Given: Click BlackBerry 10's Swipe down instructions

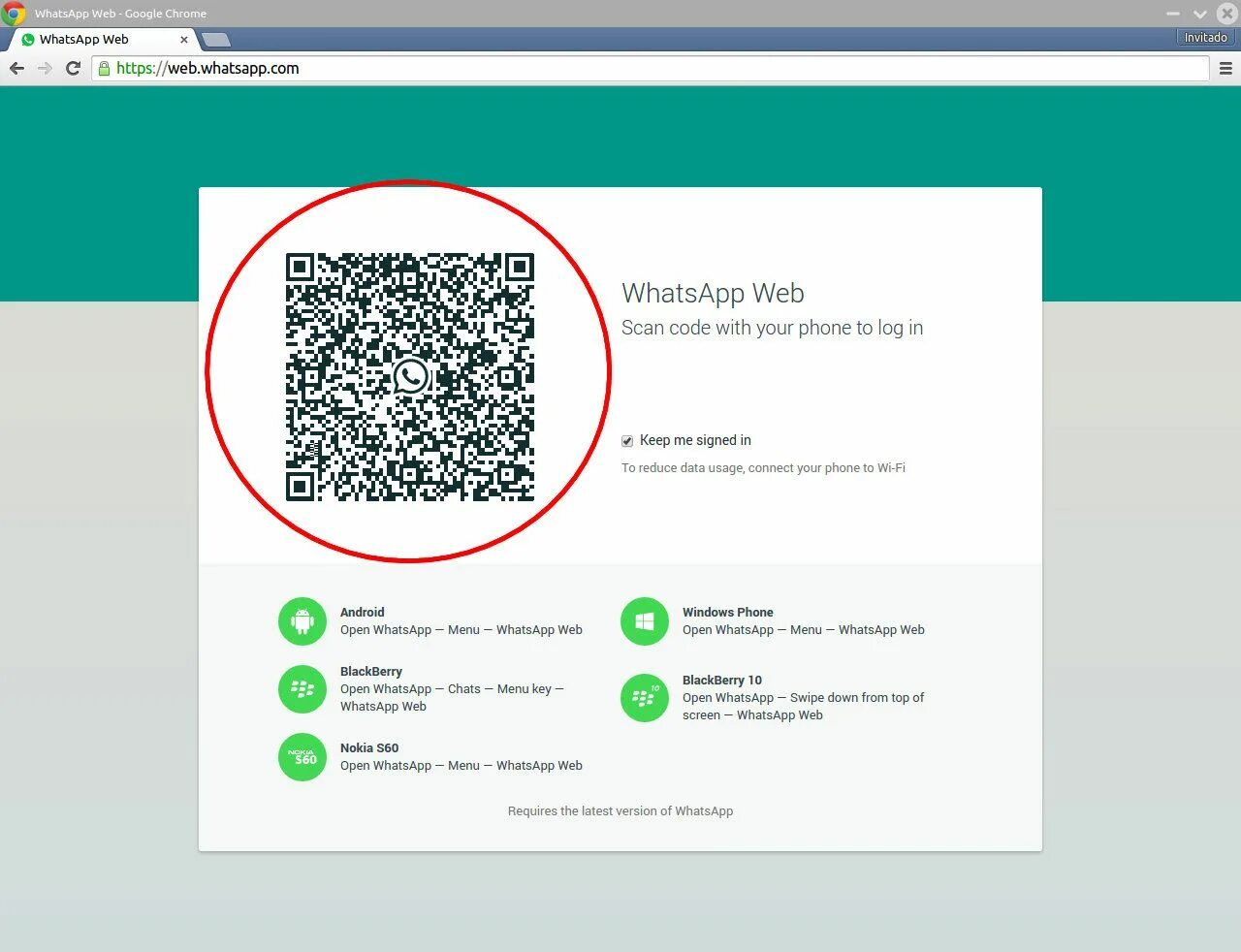Looking at the screenshot, I should (x=803, y=706).
